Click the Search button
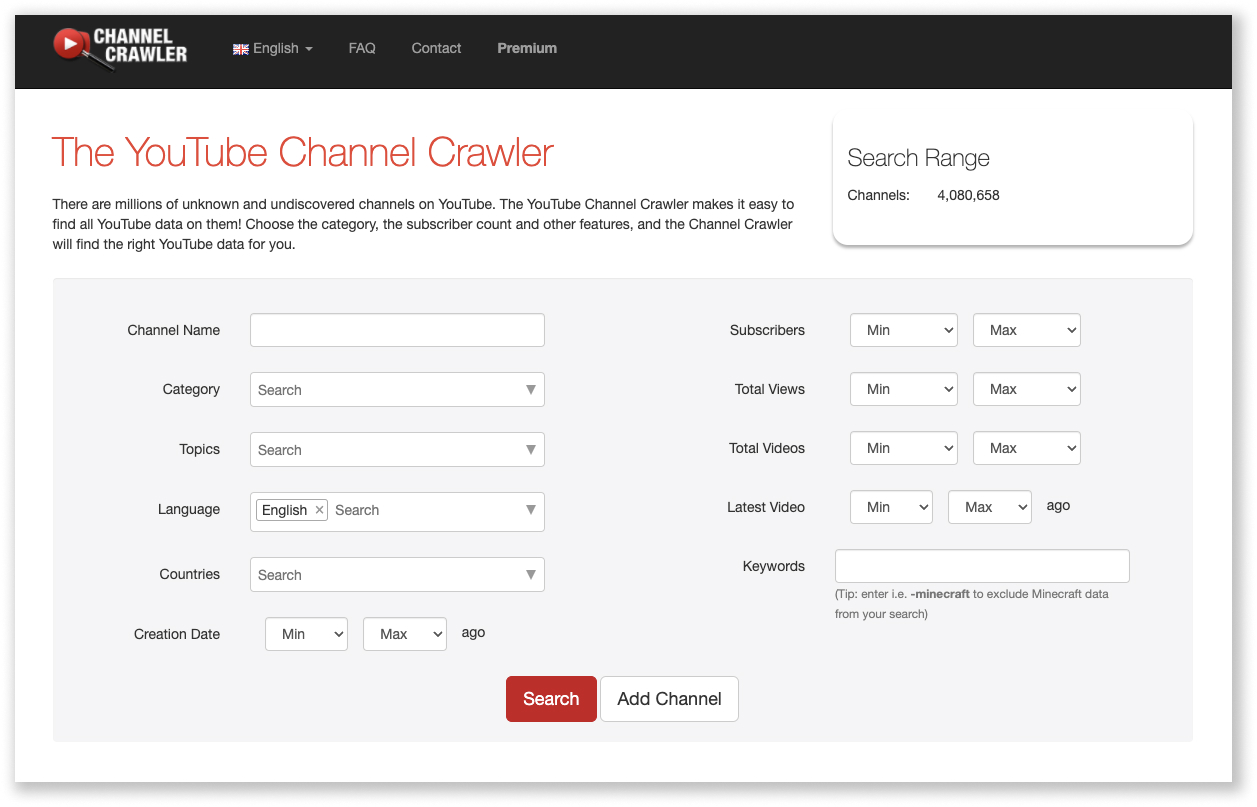This screenshot has width=1257, height=807. (550, 698)
